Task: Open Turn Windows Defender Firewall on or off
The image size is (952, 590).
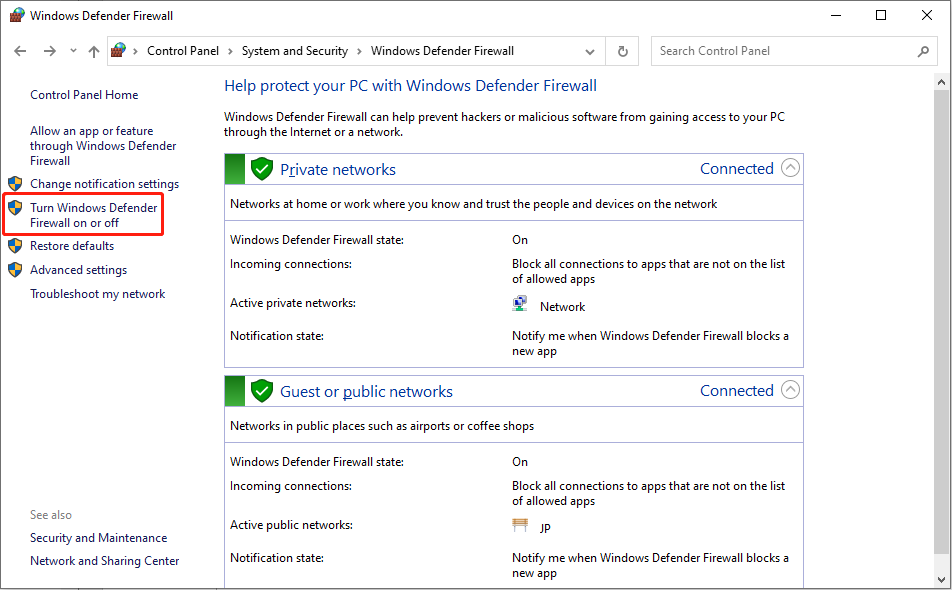Action: point(93,215)
